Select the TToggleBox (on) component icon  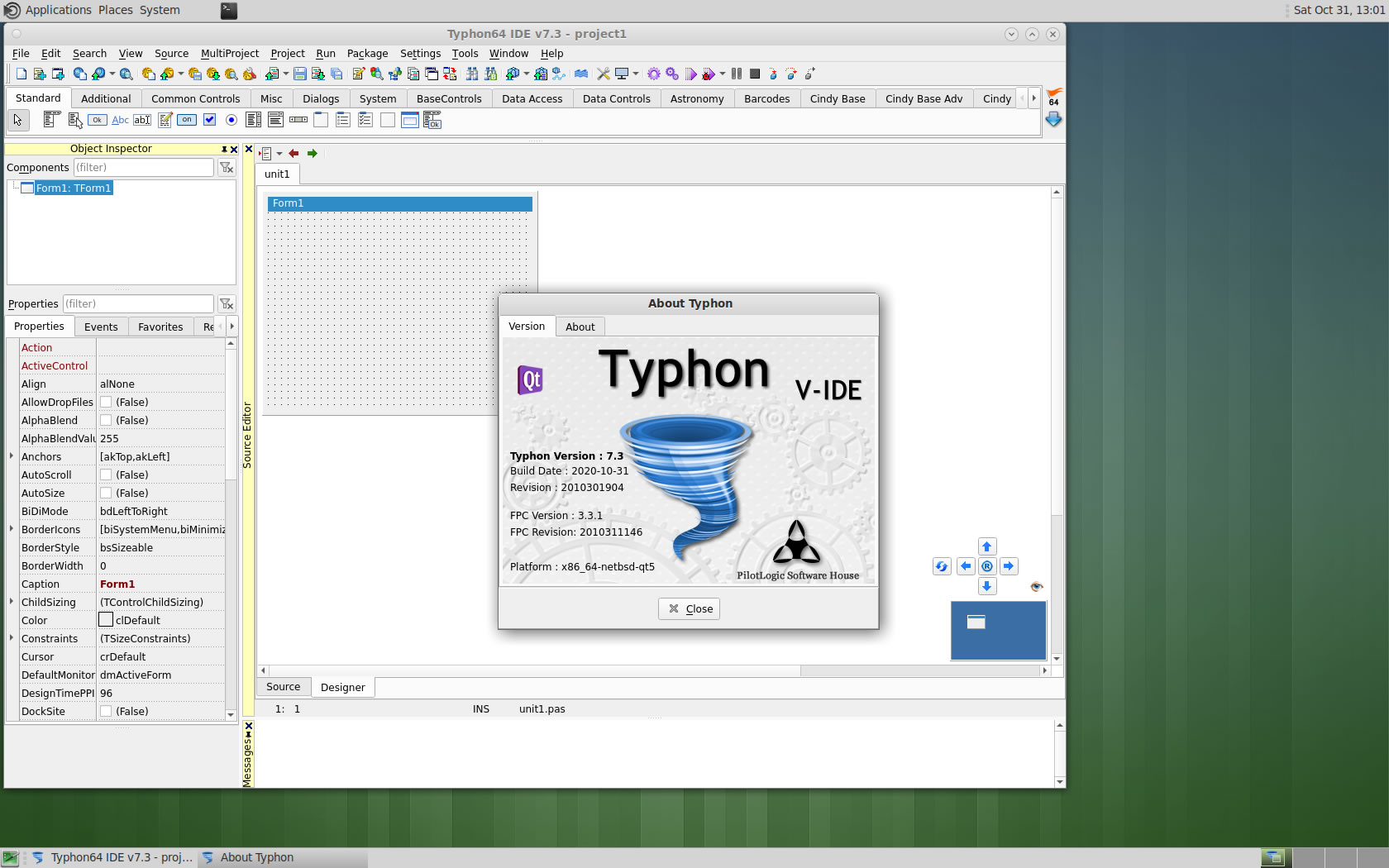[187, 120]
